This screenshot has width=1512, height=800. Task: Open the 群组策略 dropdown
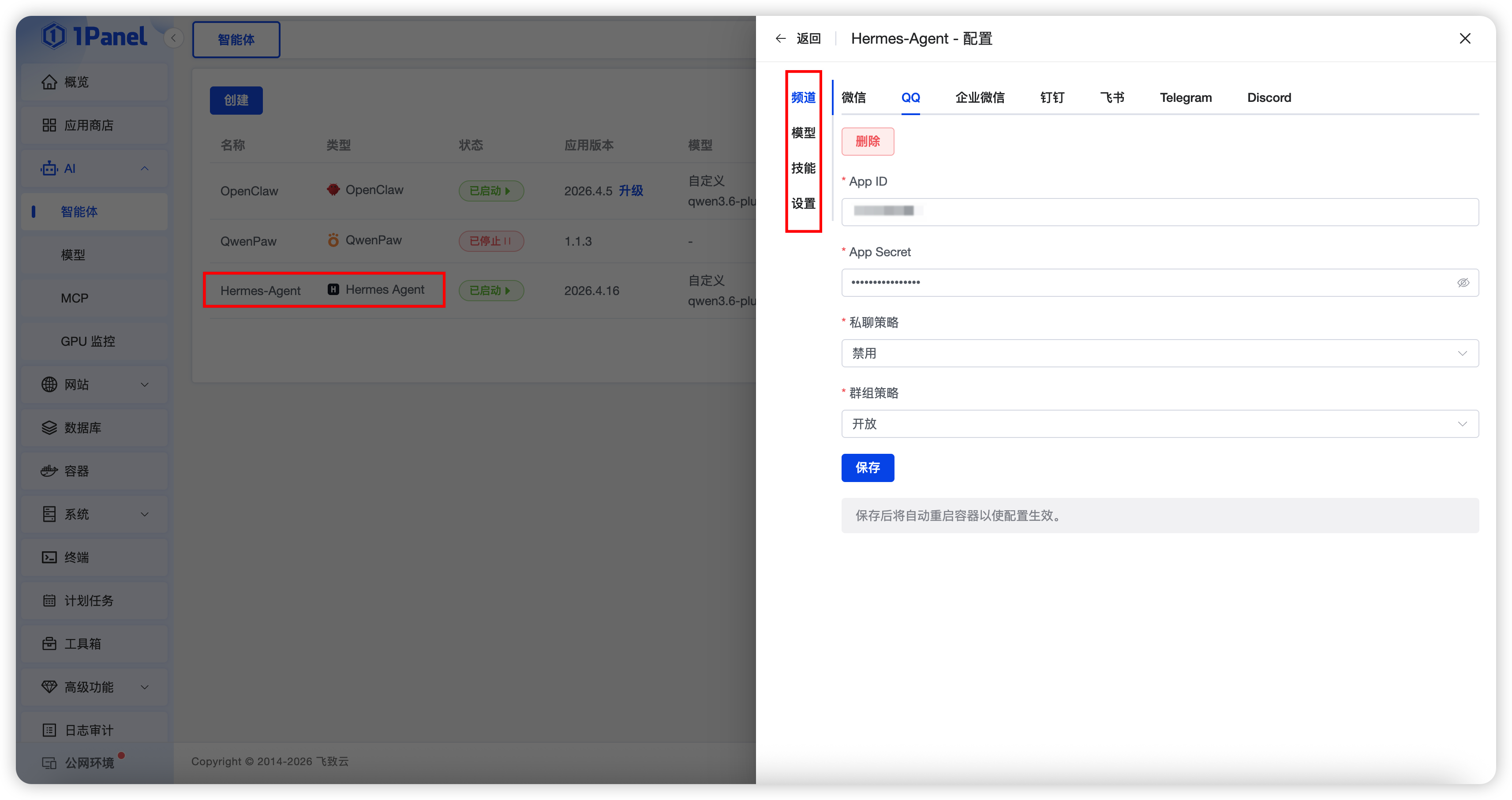[x=1159, y=424]
